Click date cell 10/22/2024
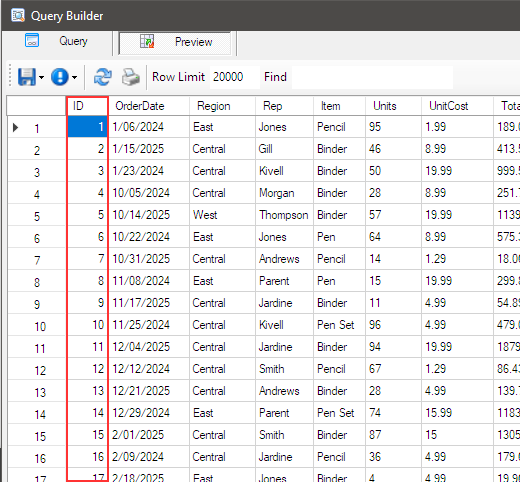The width and height of the screenshot is (520, 482). tap(149, 237)
